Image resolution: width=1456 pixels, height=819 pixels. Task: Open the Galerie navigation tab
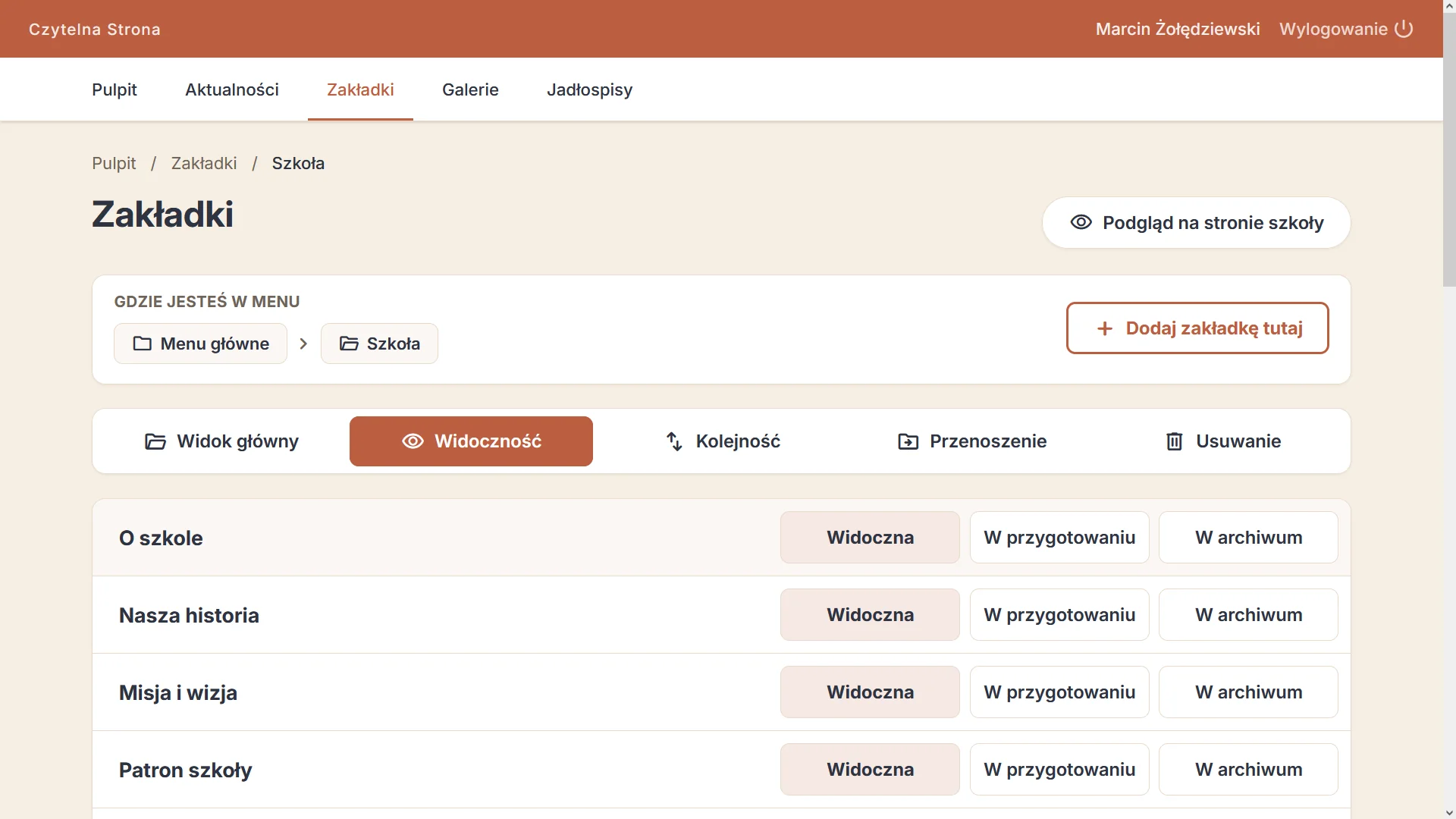tap(470, 89)
